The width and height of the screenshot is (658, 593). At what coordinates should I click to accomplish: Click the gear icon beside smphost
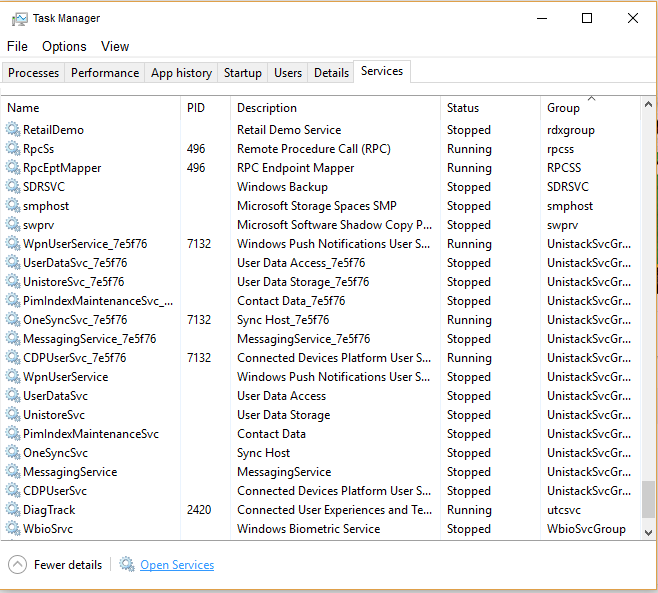[x=13, y=206]
